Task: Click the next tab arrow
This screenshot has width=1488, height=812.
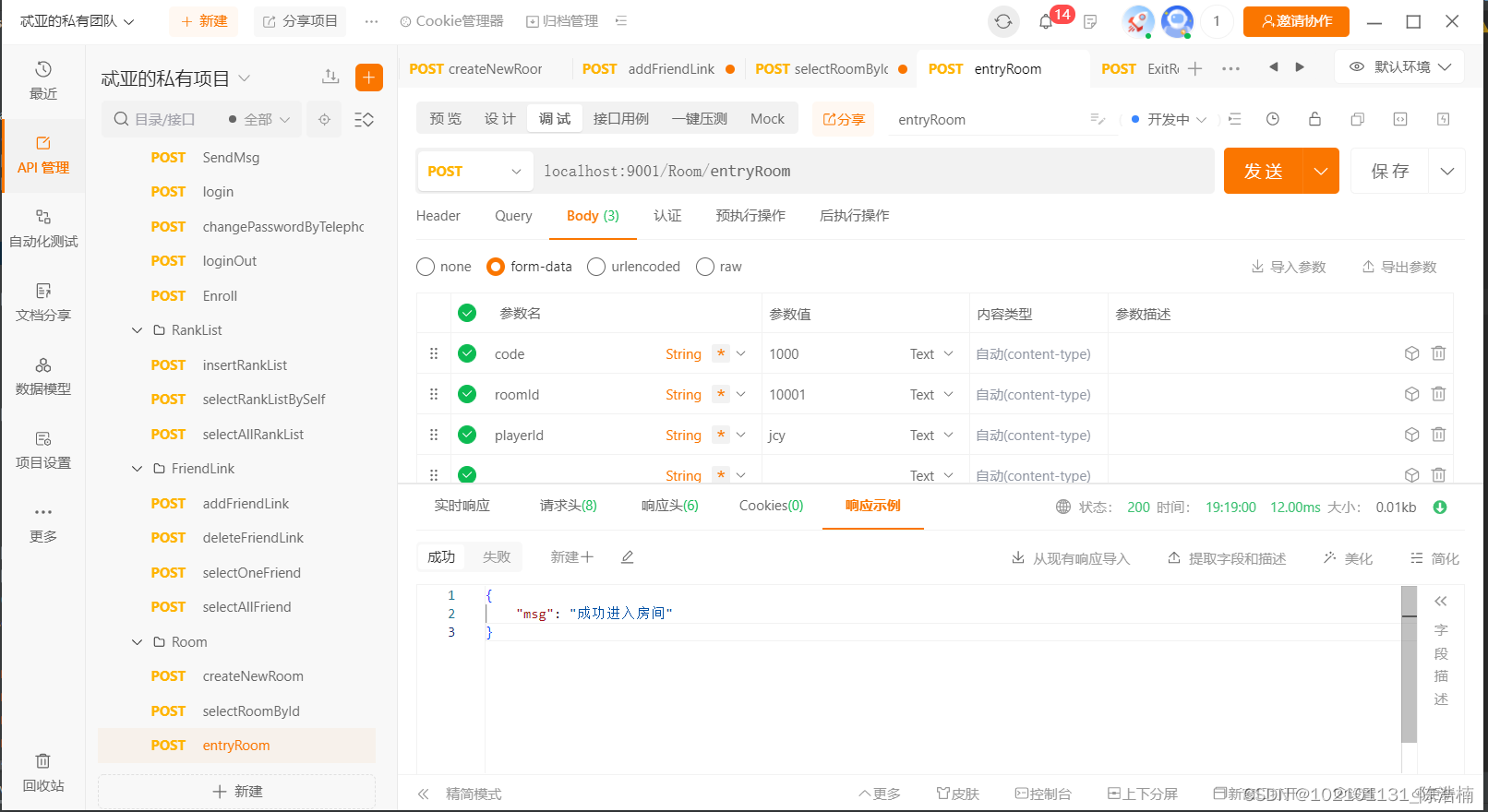Action: (x=1300, y=66)
